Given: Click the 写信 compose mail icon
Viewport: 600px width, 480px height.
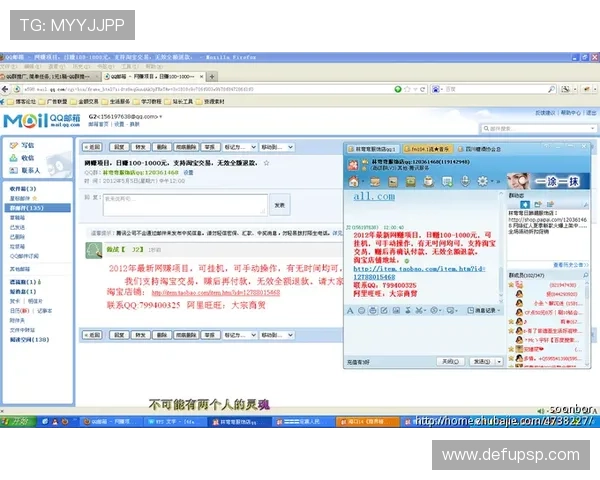Looking at the screenshot, I should pos(13,145).
